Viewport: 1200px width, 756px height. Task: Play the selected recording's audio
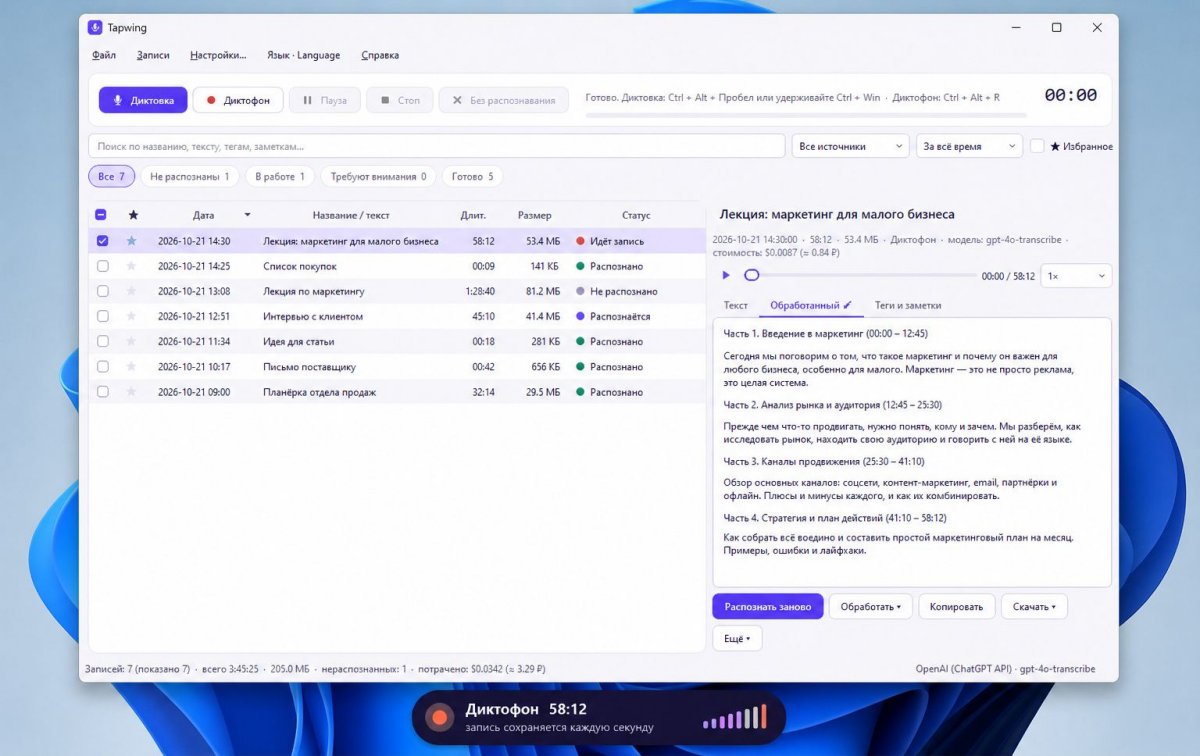726,275
